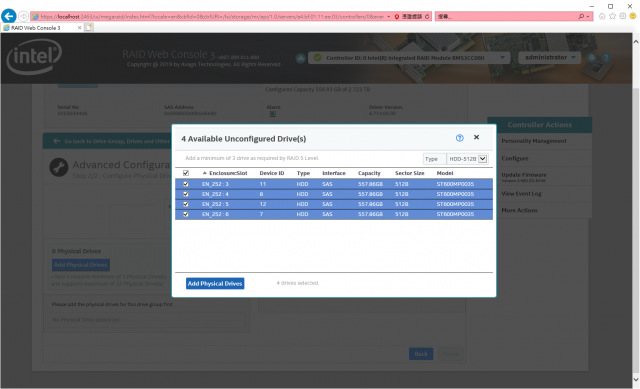Click the notification bell icon in the header
Screen dimensions: 640x389
592,58
